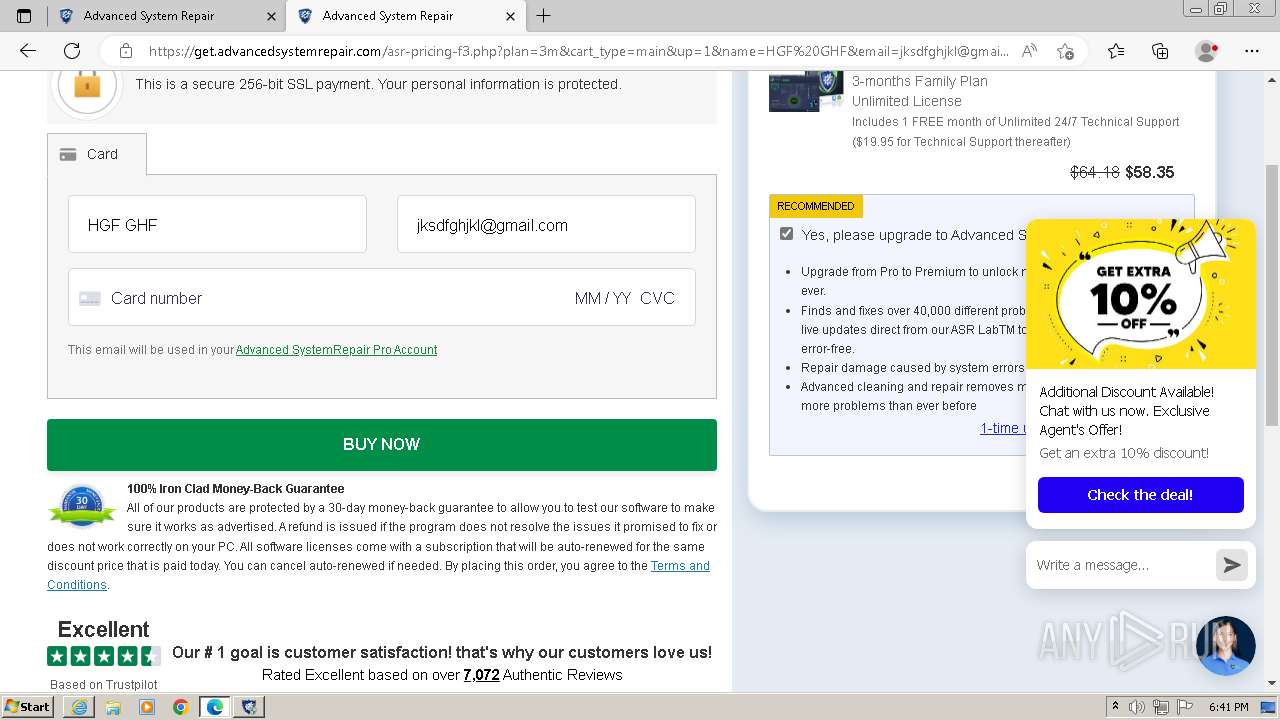Click the $58.35 price
The image size is (1280, 720).
[x=1150, y=172]
